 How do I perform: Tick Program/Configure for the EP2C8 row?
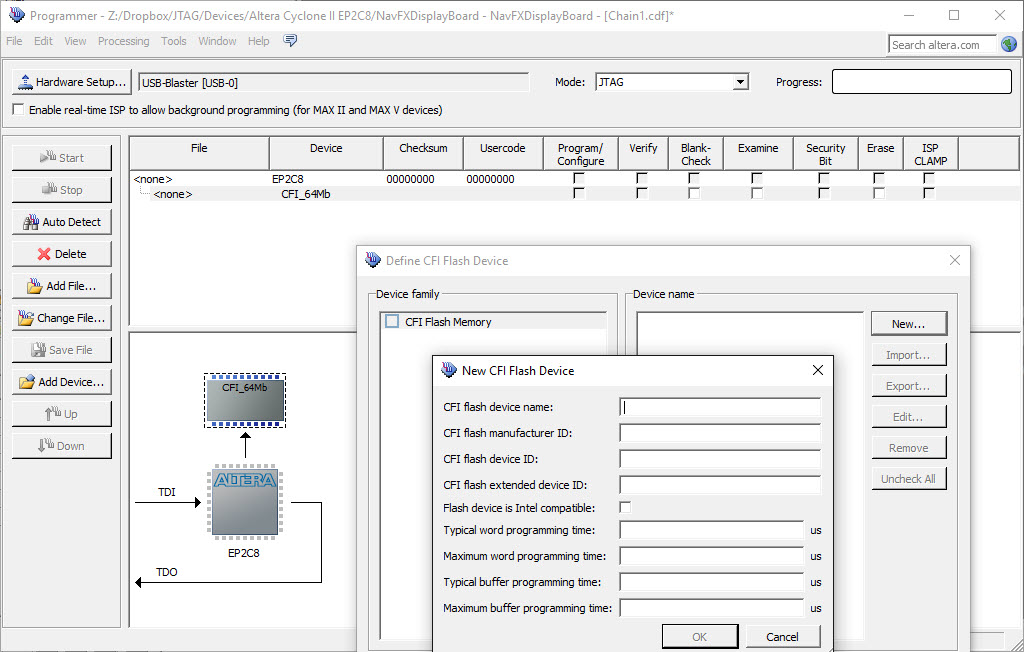tap(579, 178)
